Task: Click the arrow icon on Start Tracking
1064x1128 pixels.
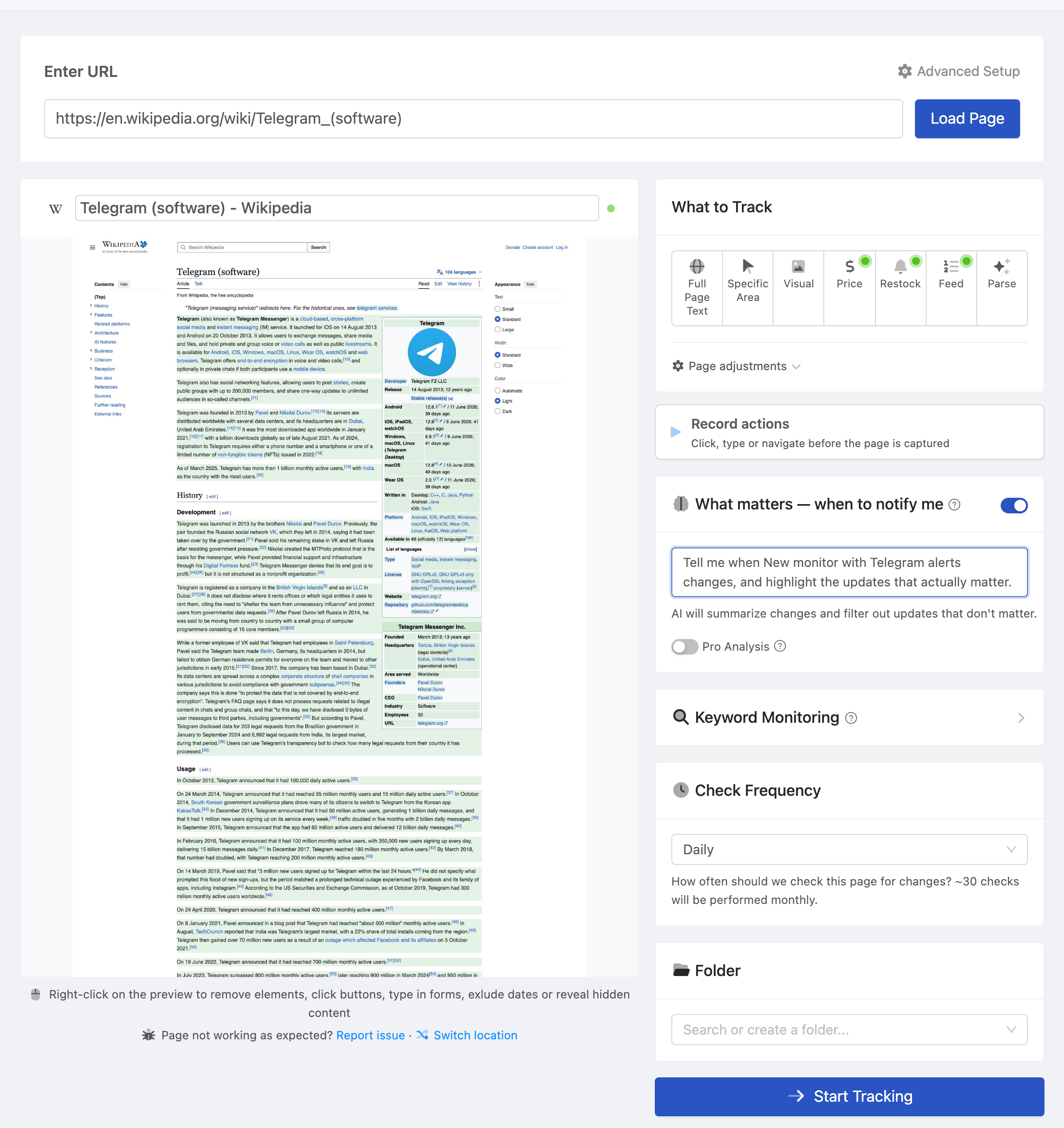Action: (x=796, y=1096)
